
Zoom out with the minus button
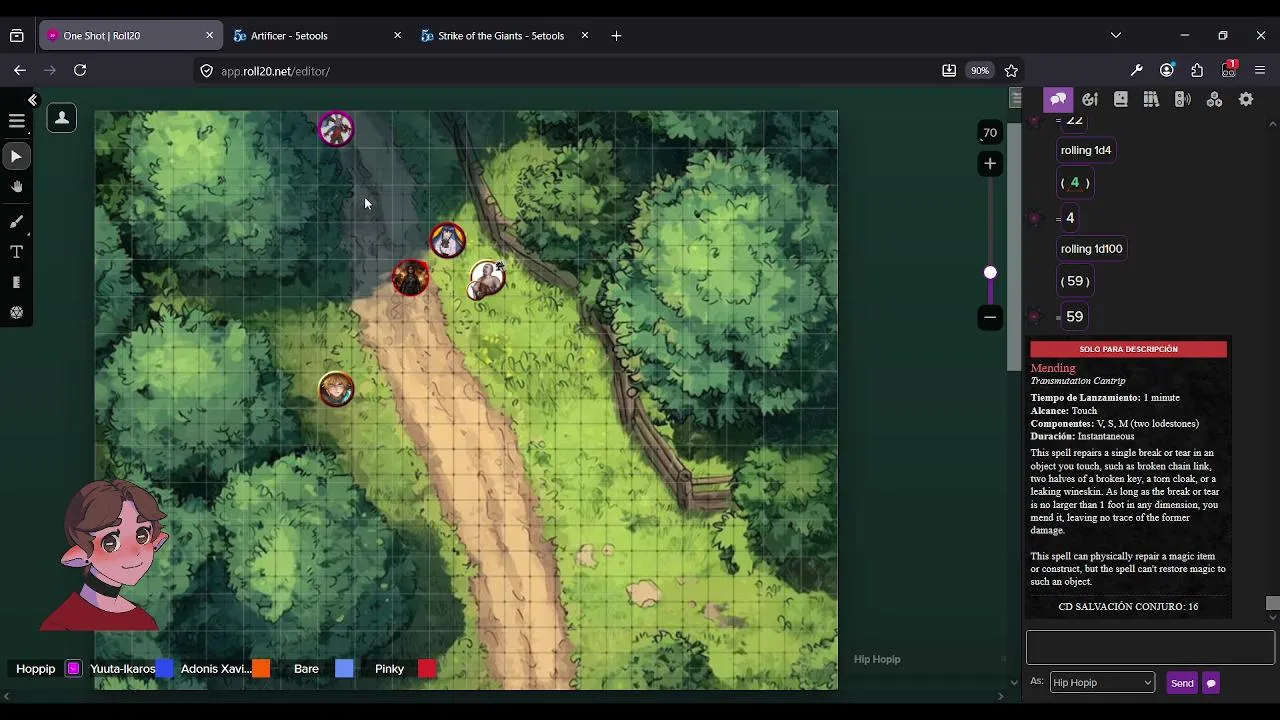pyautogui.click(x=990, y=317)
